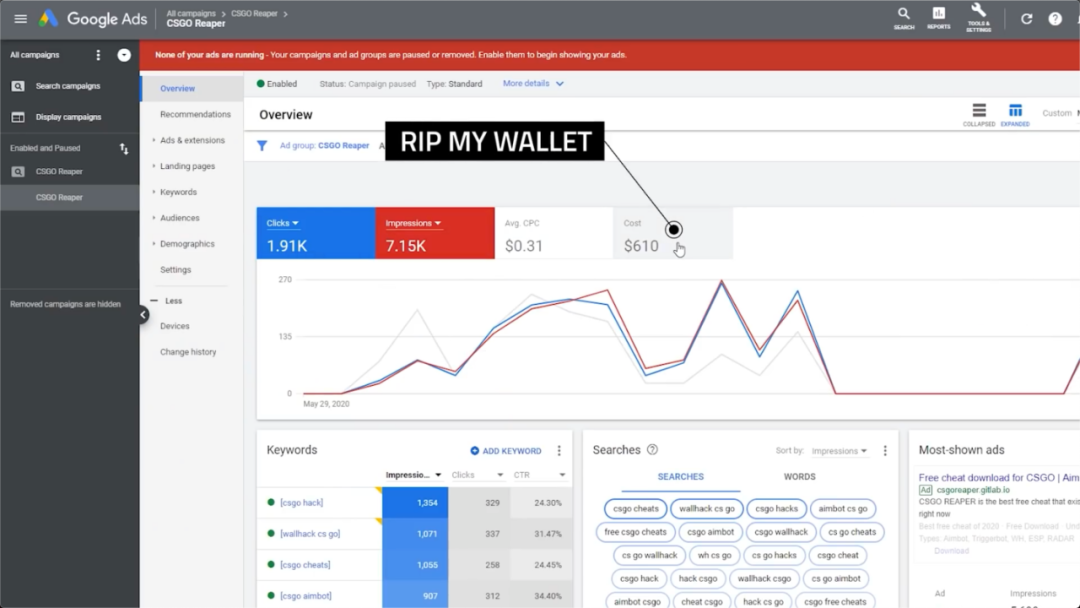Viewport: 1080px width, 608px height.
Task: Click Searches help question icon
Action: pyautogui.click(x=652, y=450)
